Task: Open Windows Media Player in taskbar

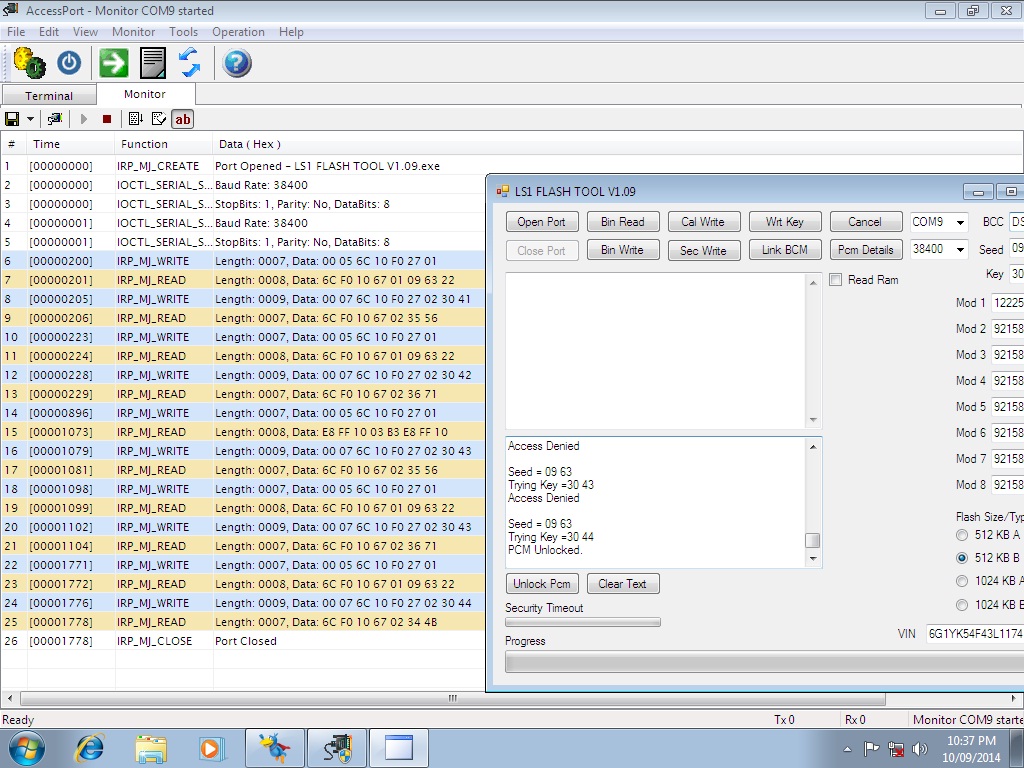Action: (211, 748)
